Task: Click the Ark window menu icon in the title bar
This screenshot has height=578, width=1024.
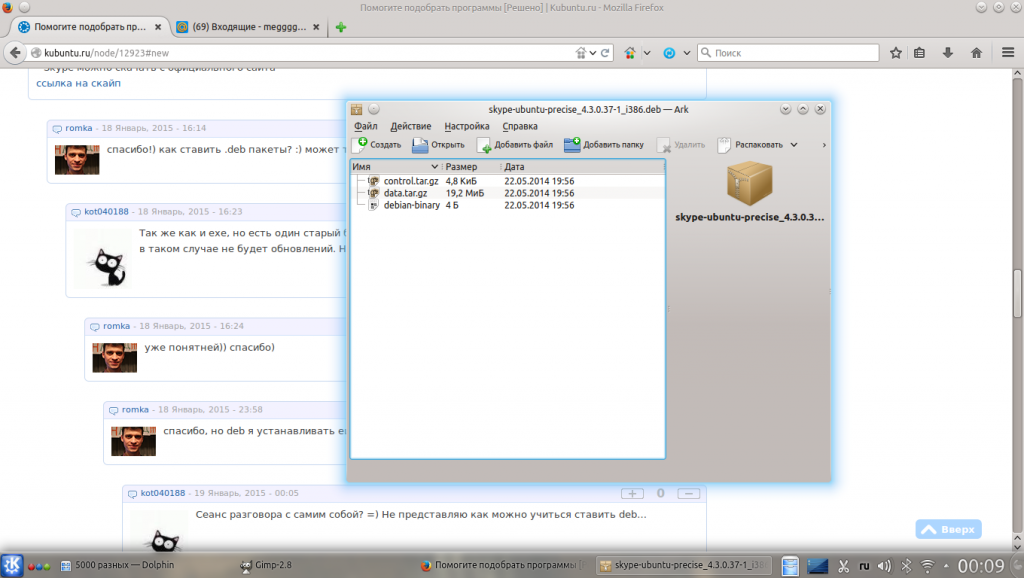Action: point(357,109)
